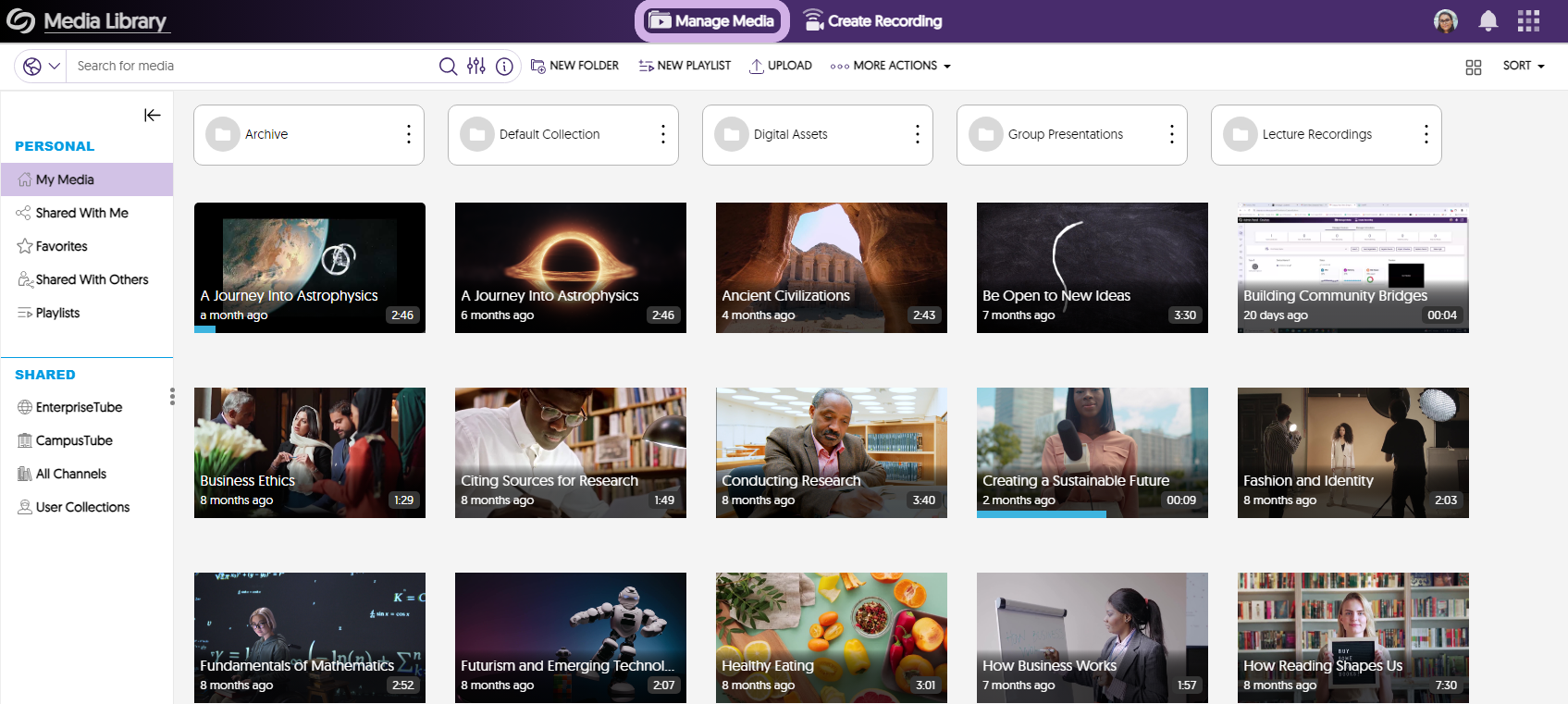Switch to the Create Recording tab

(872, 21)
